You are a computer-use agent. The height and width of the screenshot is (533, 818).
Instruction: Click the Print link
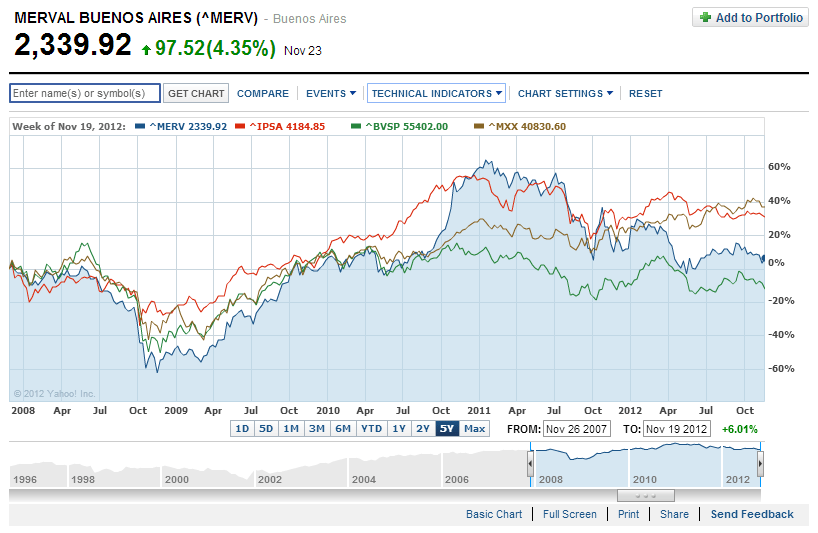point(629,514)
